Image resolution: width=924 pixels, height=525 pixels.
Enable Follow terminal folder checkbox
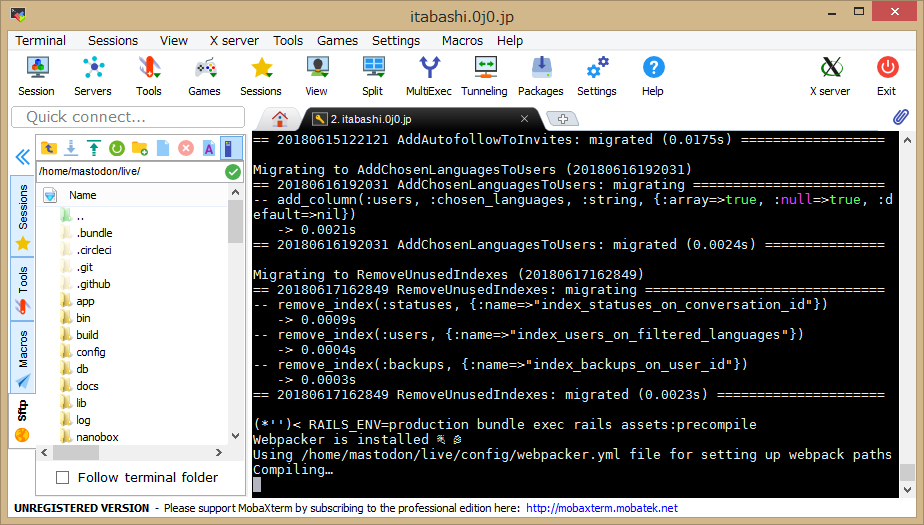click(x=63, y=478)
